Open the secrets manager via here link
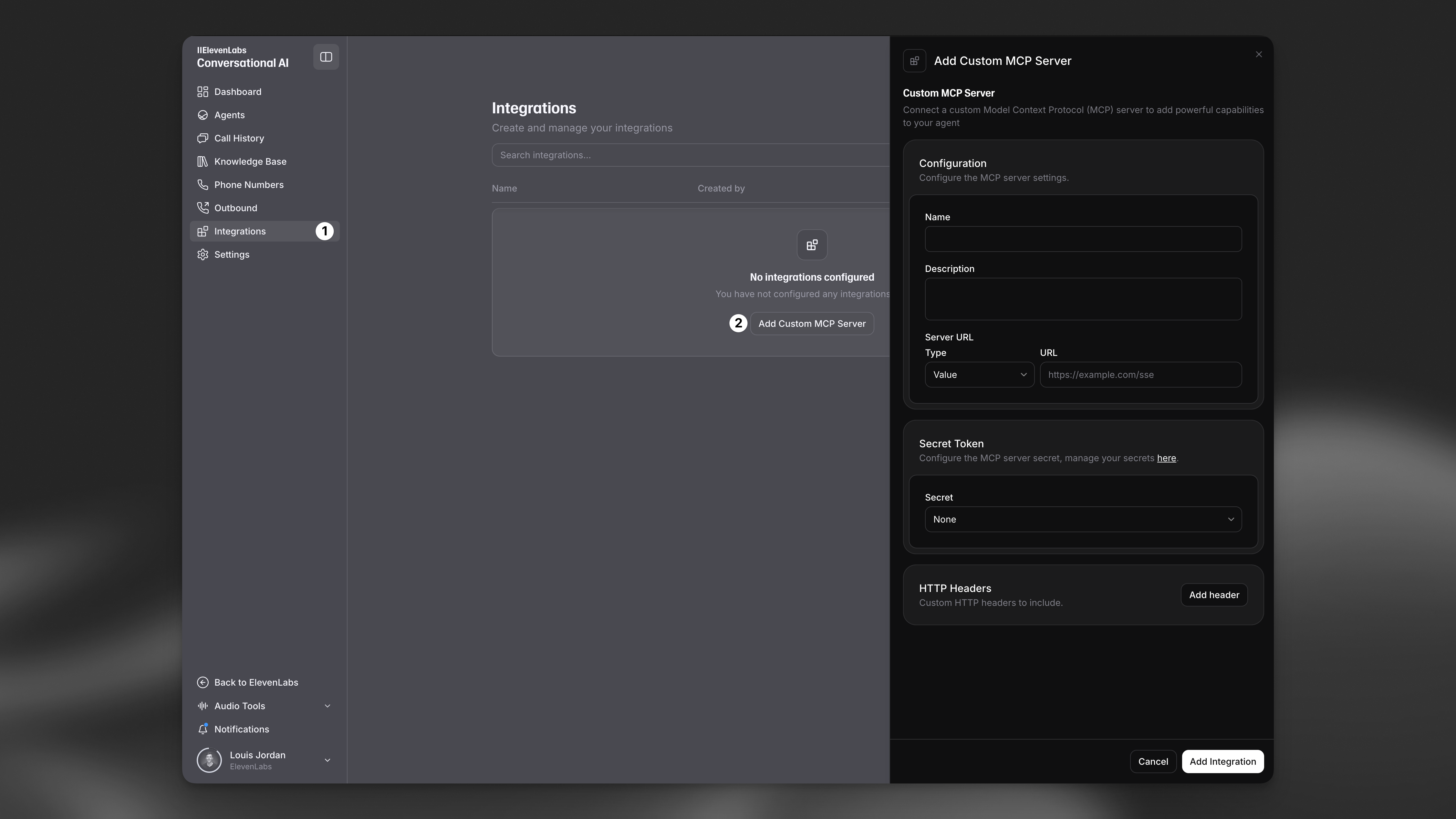1456x819 pixels. pyautogui.click(x=1166, y=458)
